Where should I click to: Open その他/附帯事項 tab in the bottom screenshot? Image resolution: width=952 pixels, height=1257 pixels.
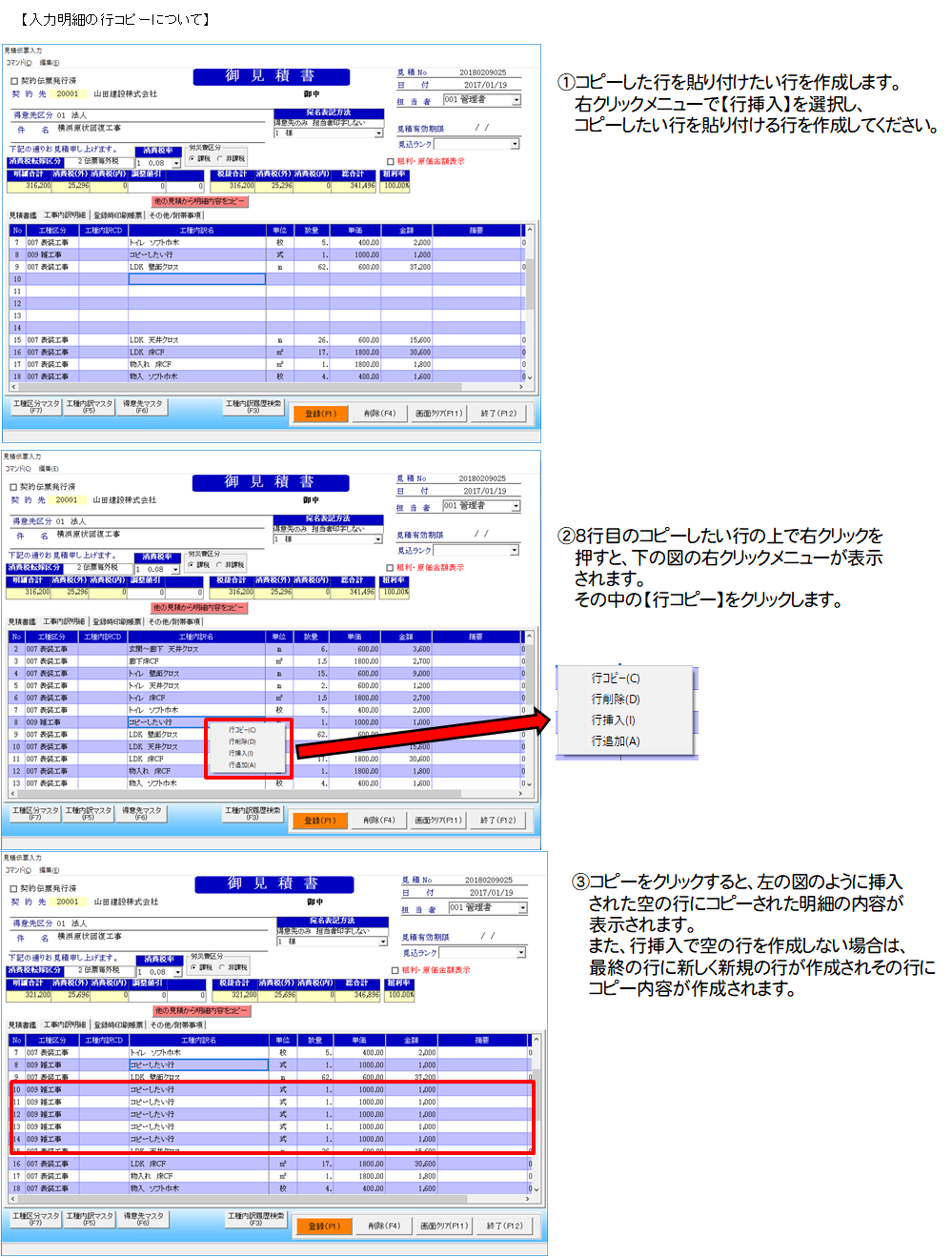click(x=176, y=1025)
